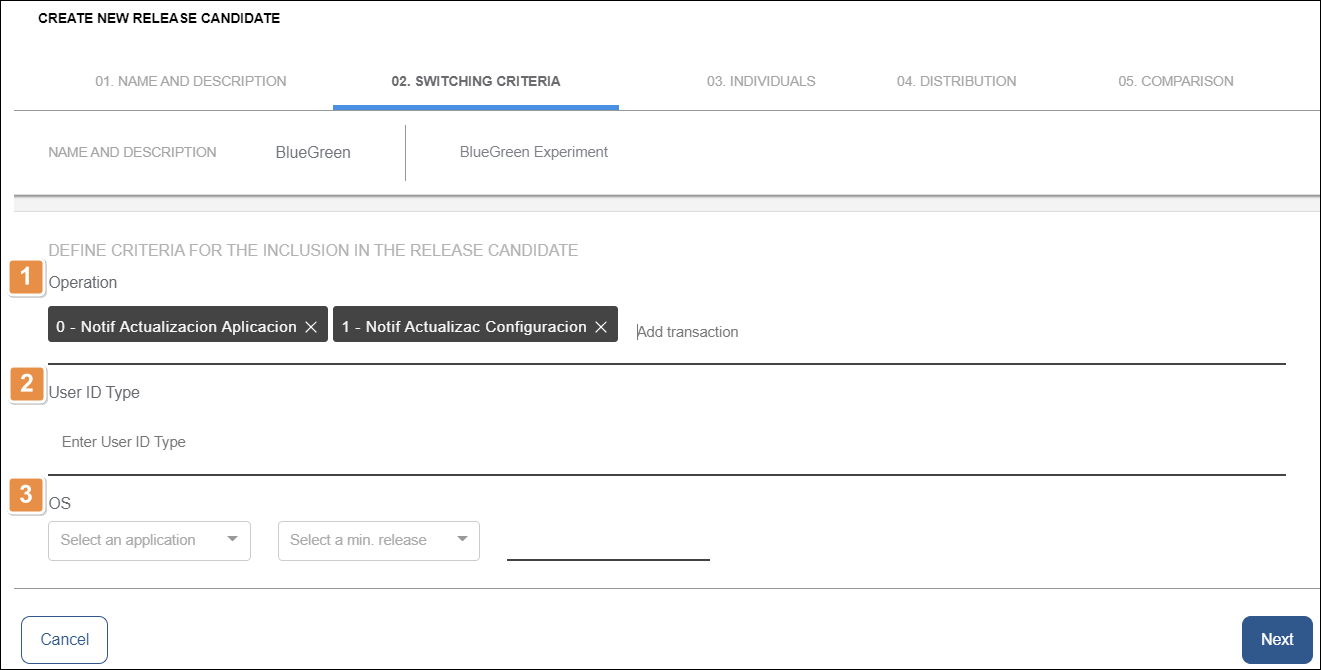Viewport: 1321px width, 670px height.
Task: Click the BlueGreen Experiment description text
Action: 533,152
